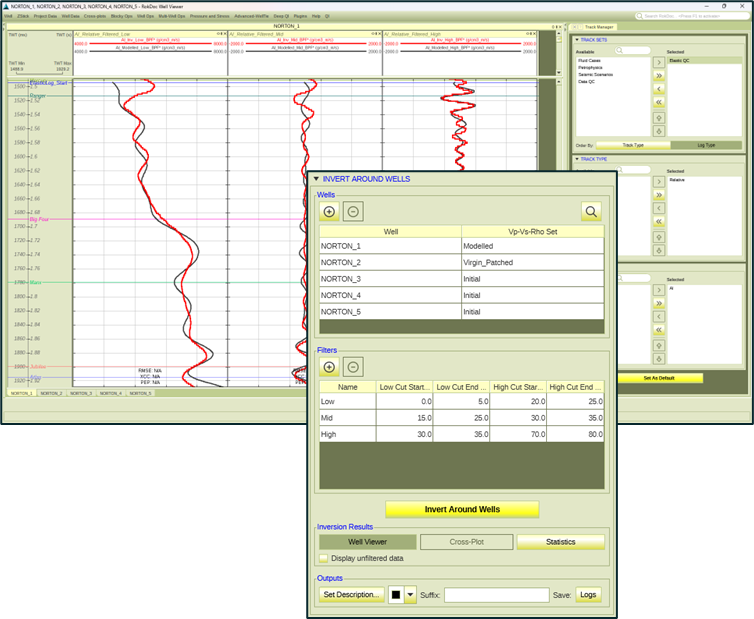
Task: Enable the Display unfiltered data checkbox
Action: 323,558
